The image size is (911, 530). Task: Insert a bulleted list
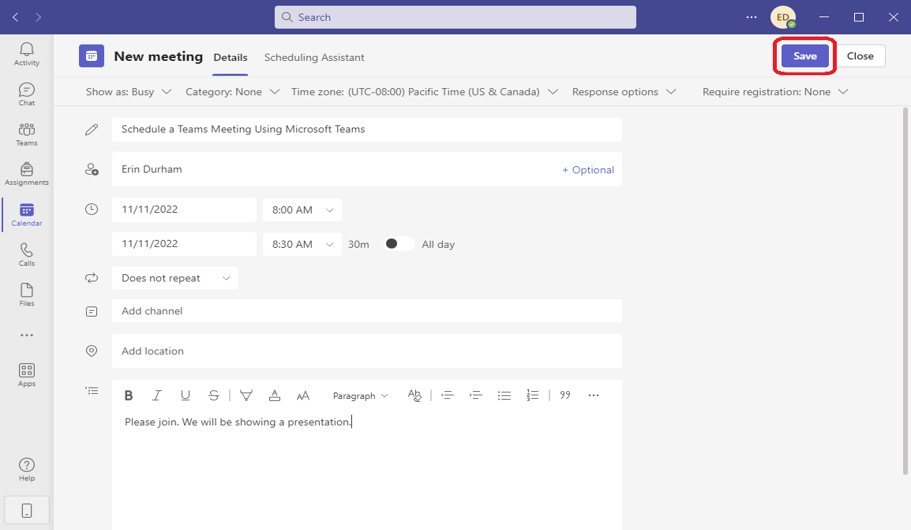point(504,396)
